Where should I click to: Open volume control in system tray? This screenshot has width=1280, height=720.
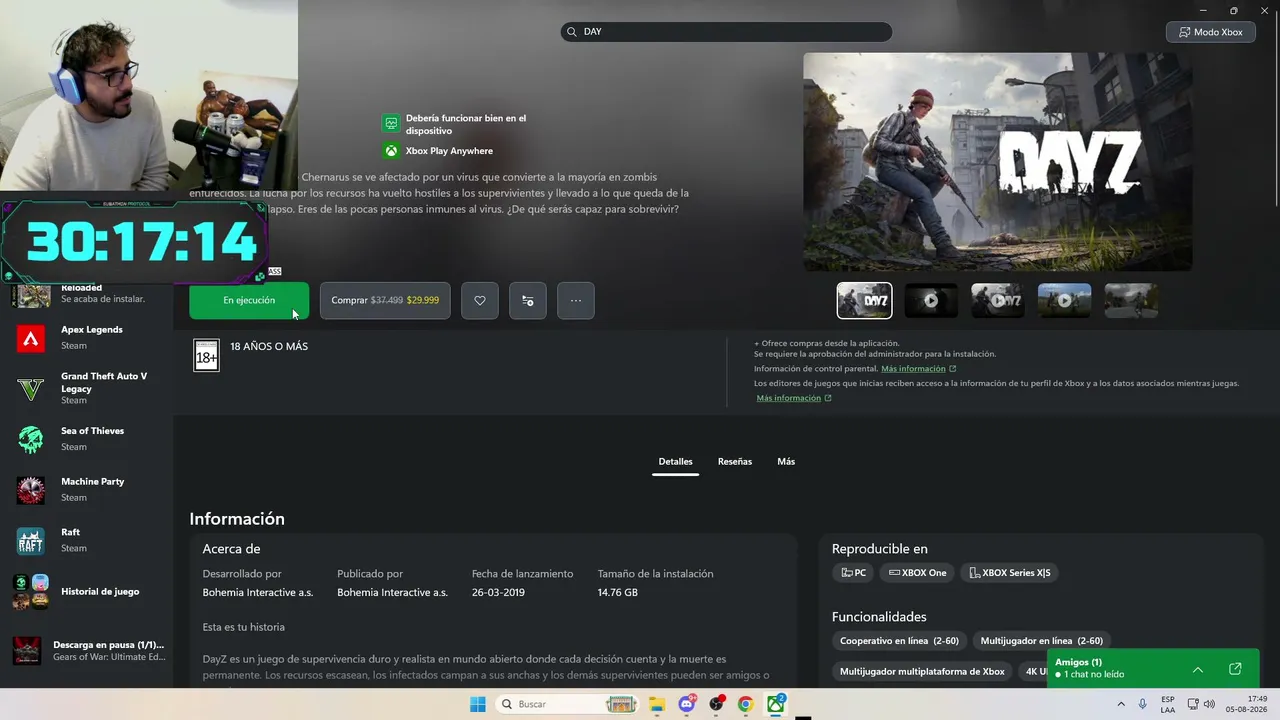(1210, 704)
